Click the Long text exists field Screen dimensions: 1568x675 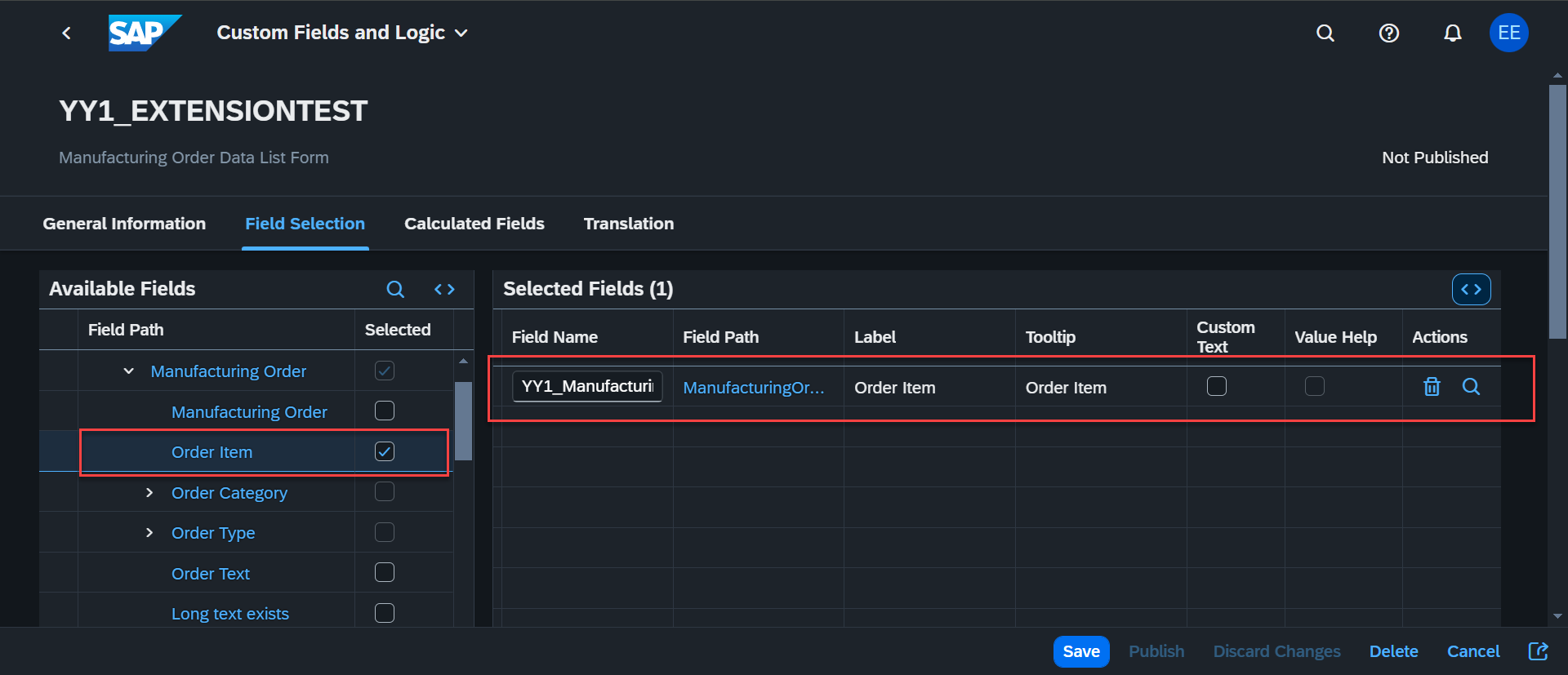point(230,614)
